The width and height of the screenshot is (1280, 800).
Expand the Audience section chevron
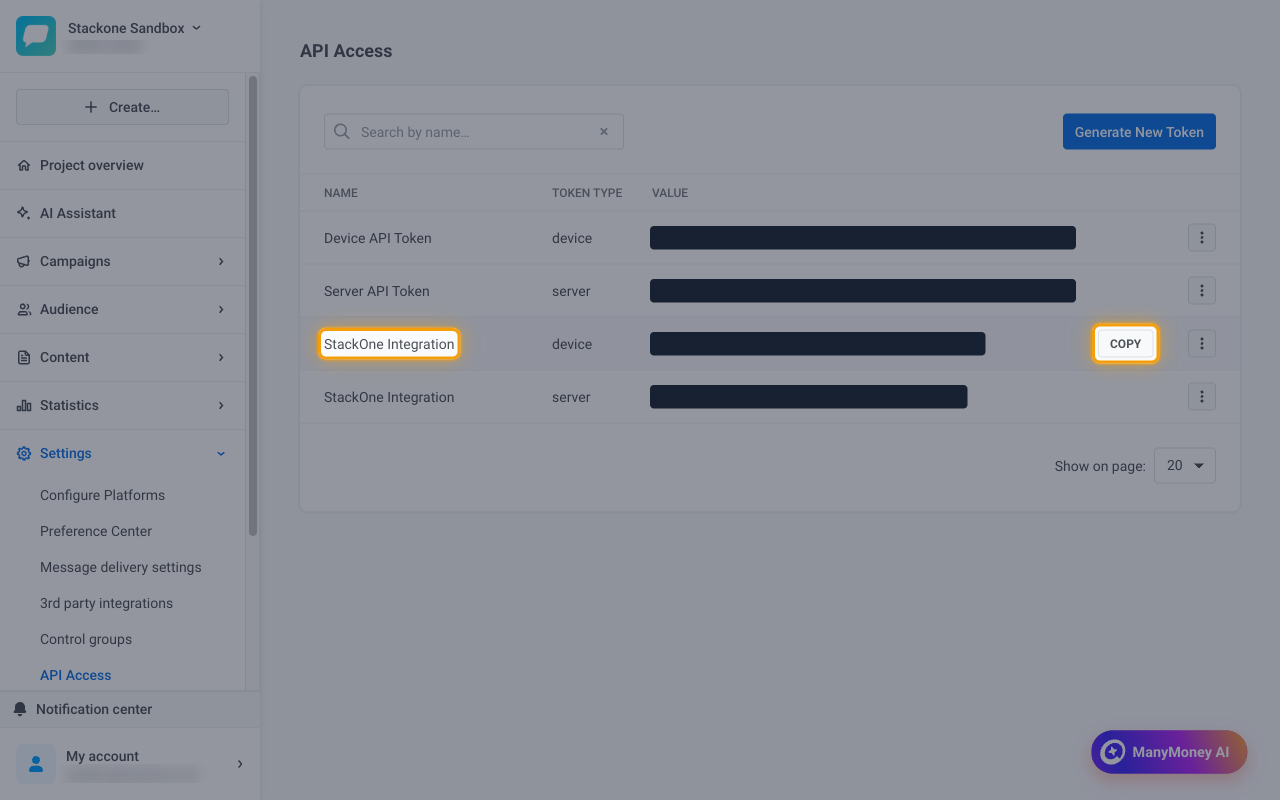[221, 309]
